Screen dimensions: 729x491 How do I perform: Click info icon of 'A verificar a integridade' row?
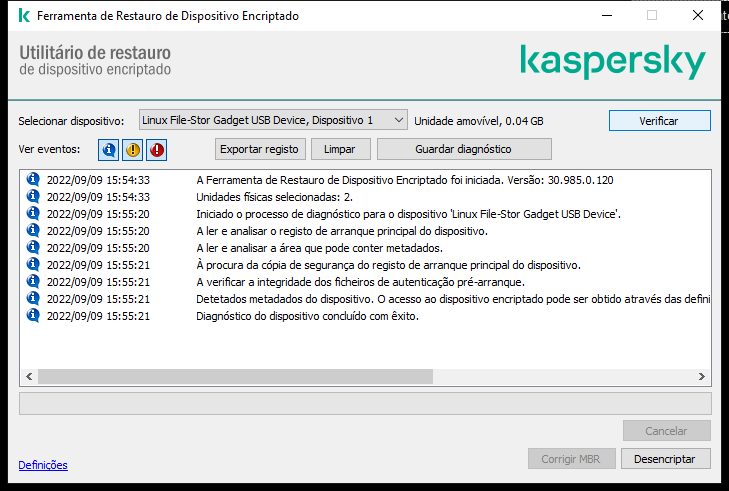(x=33, y=281)
